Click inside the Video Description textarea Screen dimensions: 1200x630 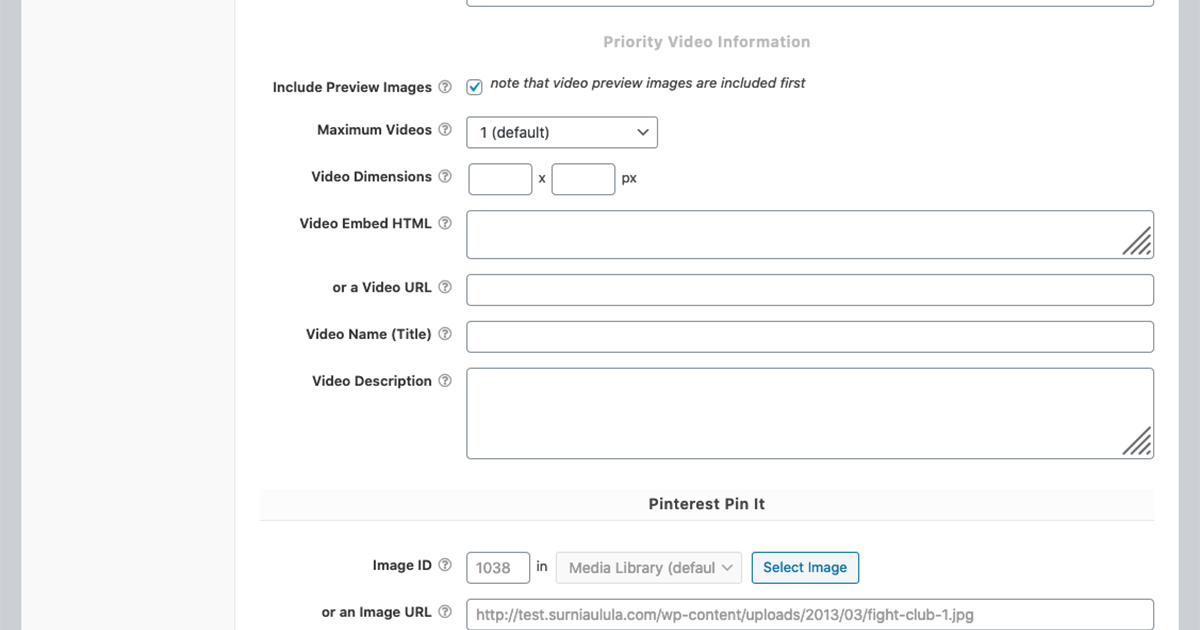pyautogui.click(x=810, y=414)
